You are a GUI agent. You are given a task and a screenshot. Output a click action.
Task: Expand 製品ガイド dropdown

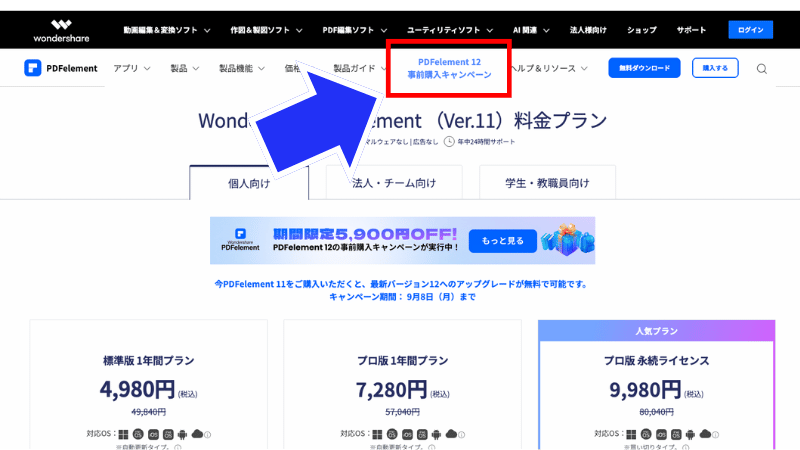(x=359, y=68)
